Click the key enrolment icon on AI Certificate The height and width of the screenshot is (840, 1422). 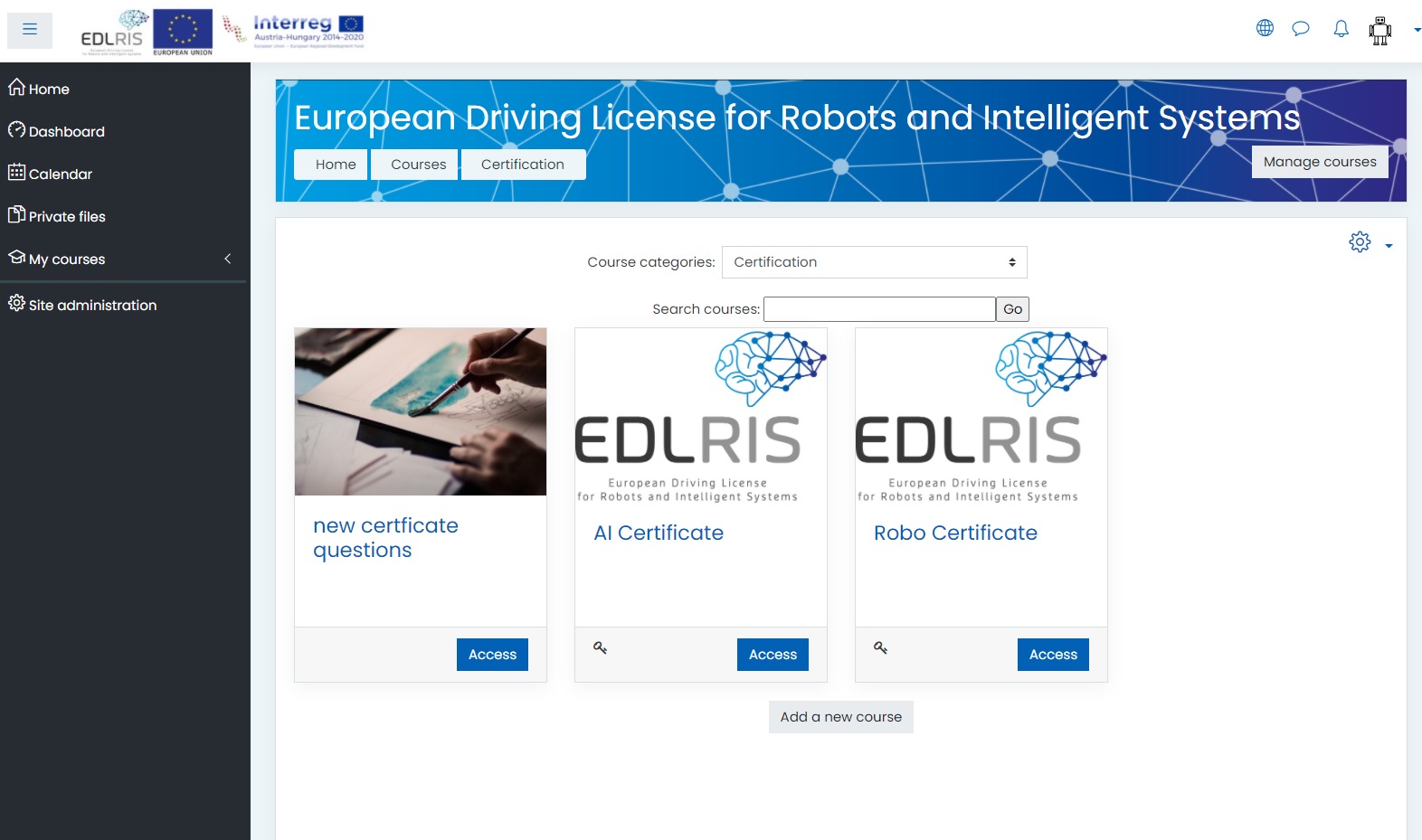point(600,647)
